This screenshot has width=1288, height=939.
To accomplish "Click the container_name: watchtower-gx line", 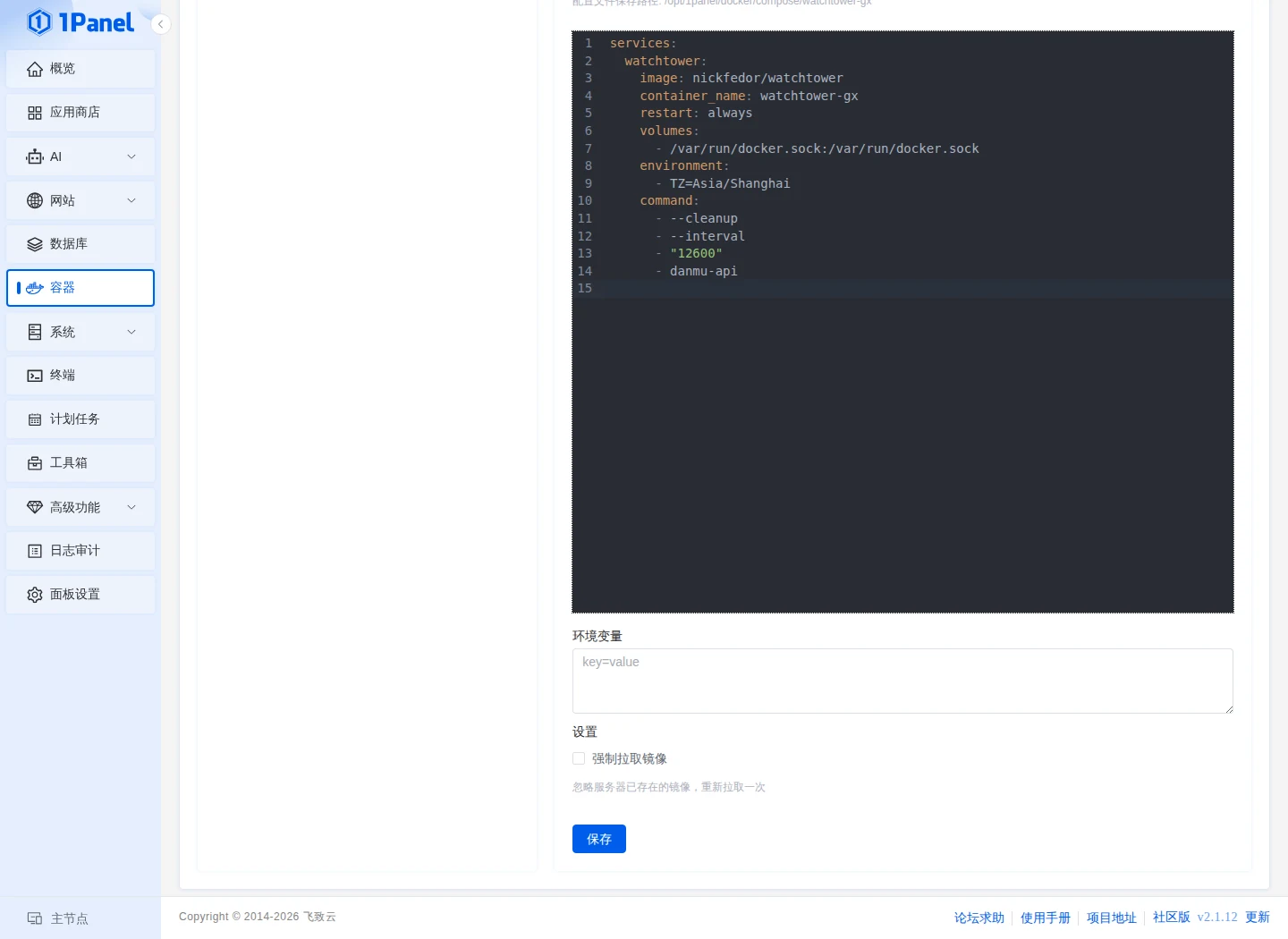I will (x=749, y=96).
